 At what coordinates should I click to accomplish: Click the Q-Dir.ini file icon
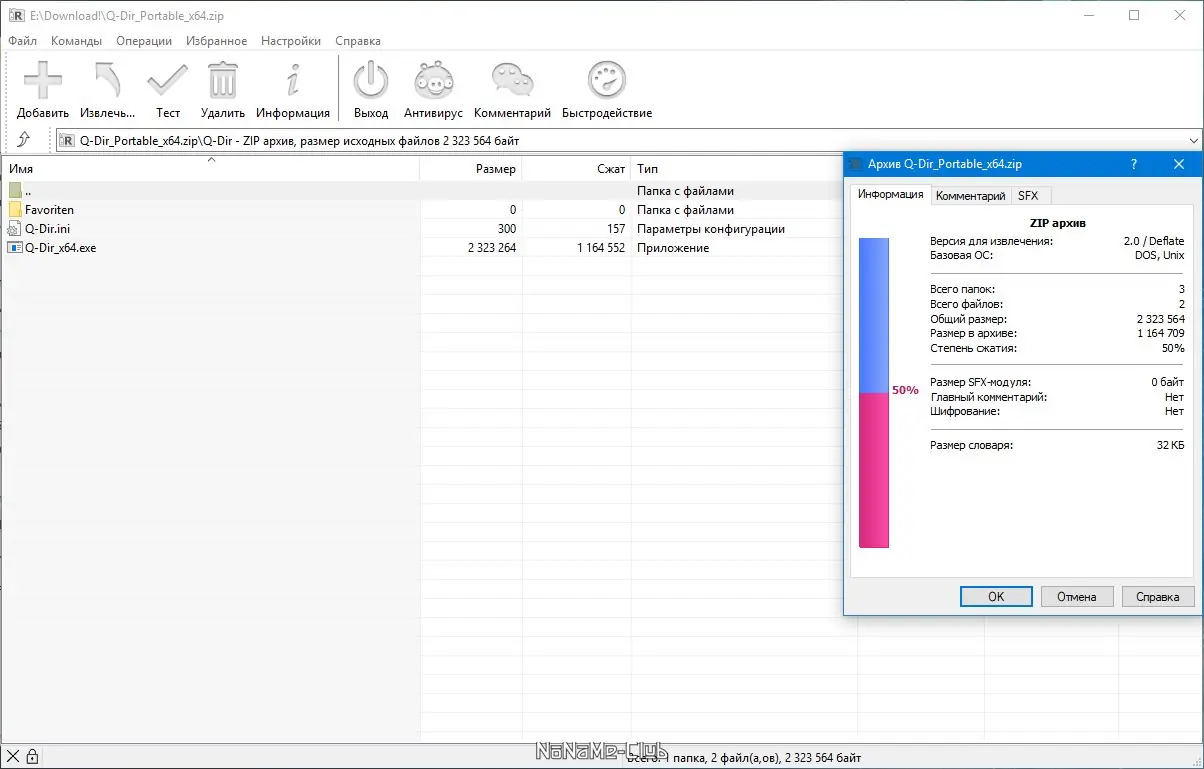(x=15, y=229)
